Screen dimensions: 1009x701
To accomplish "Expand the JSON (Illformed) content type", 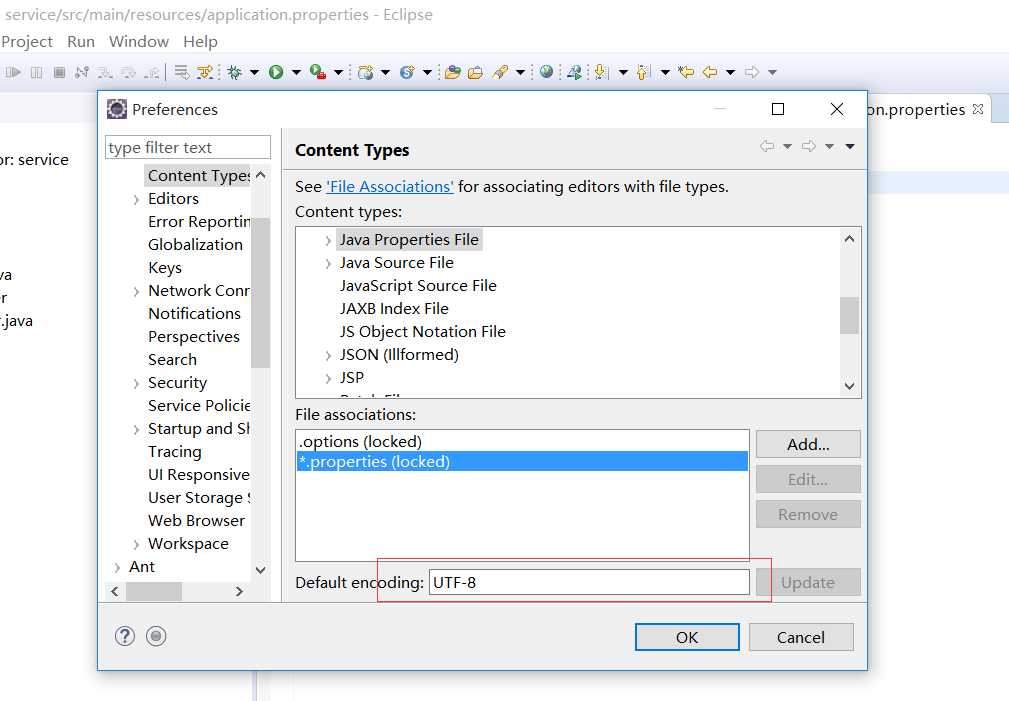I will coord(328,355).
